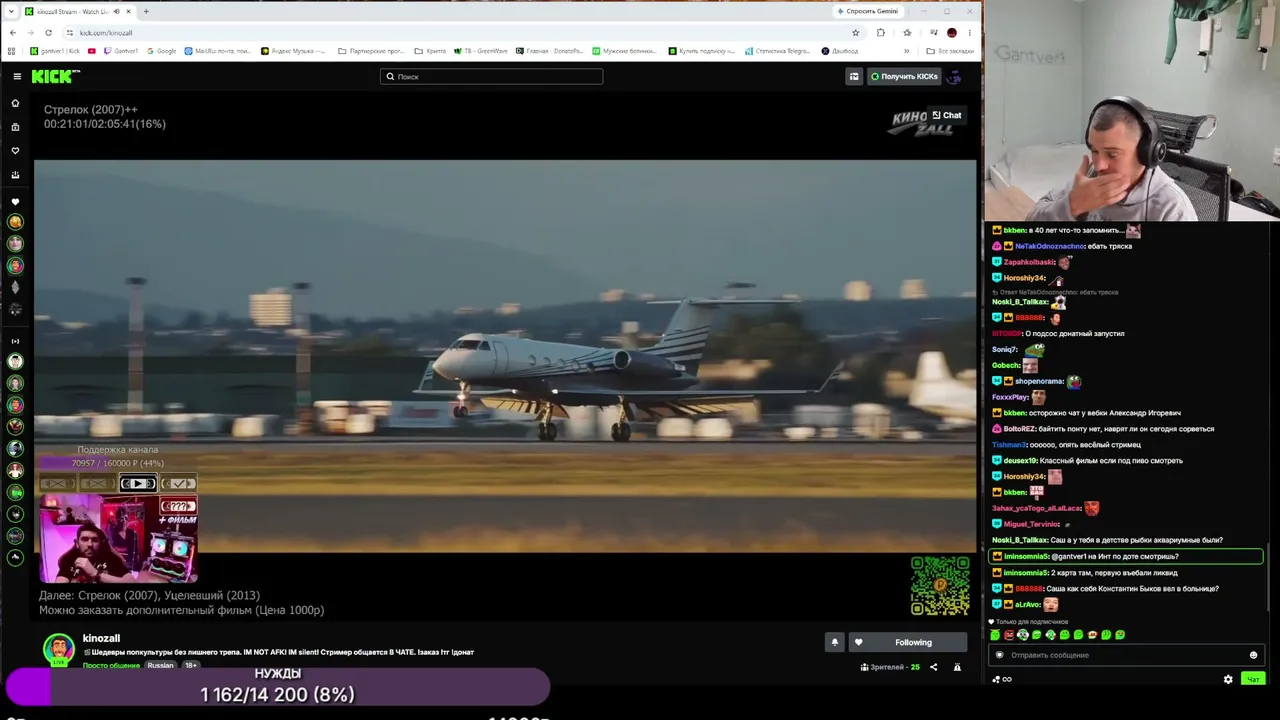
Task: Open the emoji picker in chat input
Action: (x=1253, y=655)
